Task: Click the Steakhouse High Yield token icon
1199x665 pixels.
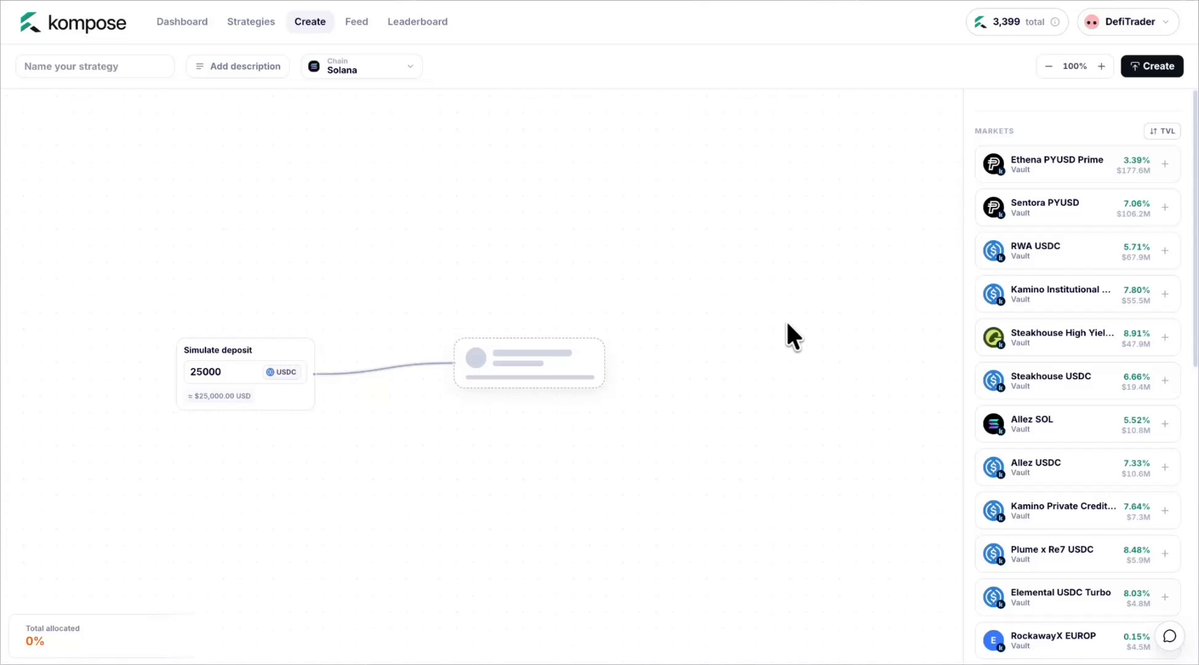Action: [993, 337]
